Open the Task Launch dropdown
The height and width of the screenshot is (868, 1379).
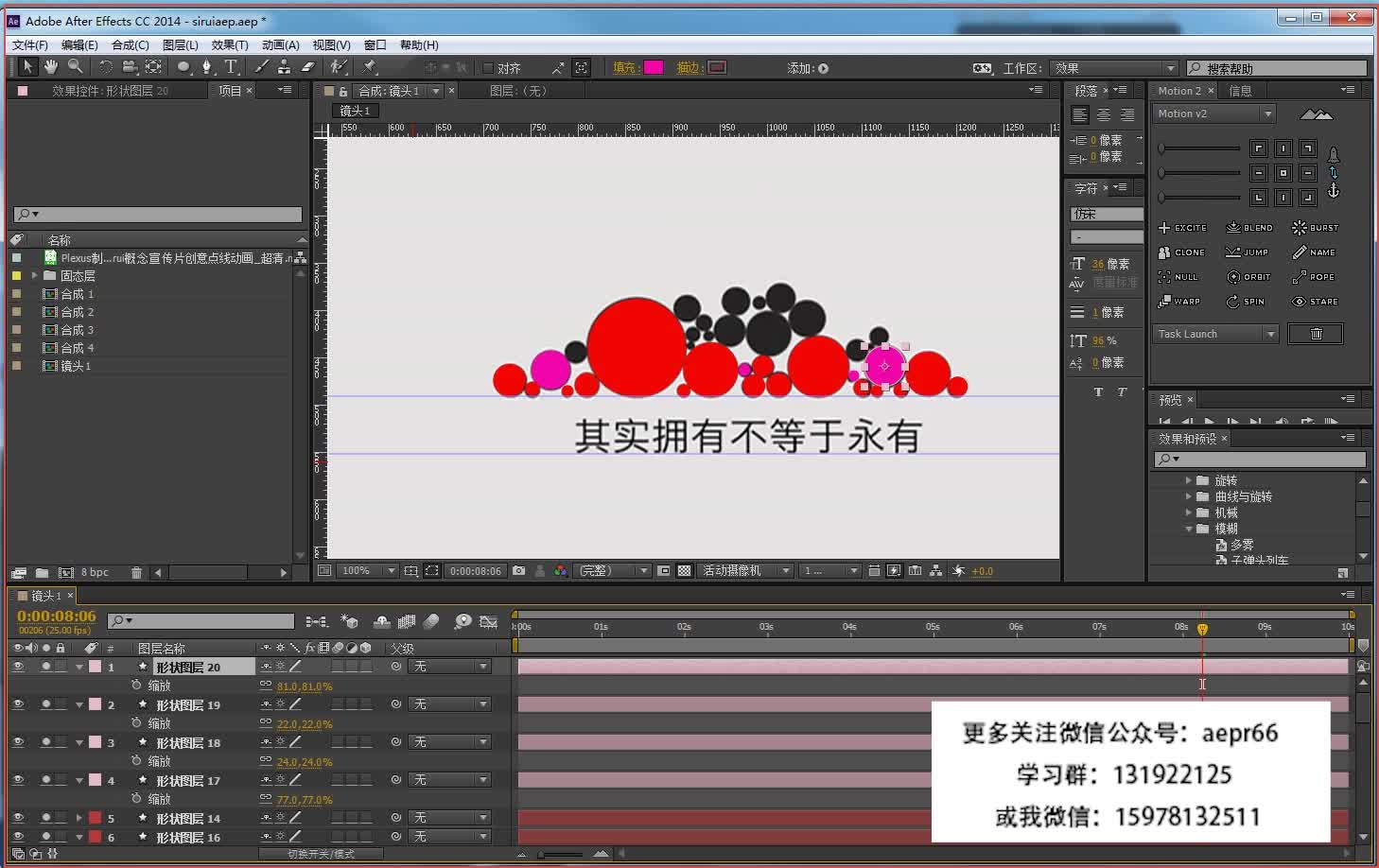click(1215, 333)
